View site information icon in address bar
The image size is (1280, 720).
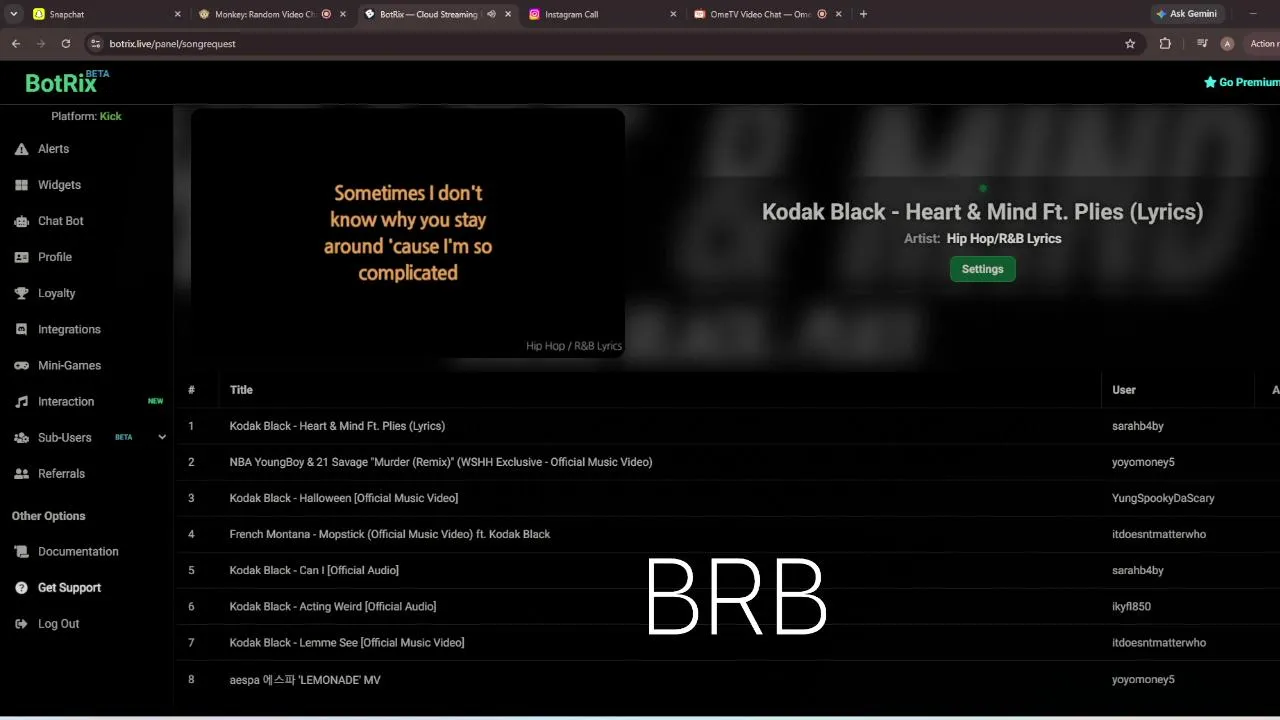coord(96,44)
